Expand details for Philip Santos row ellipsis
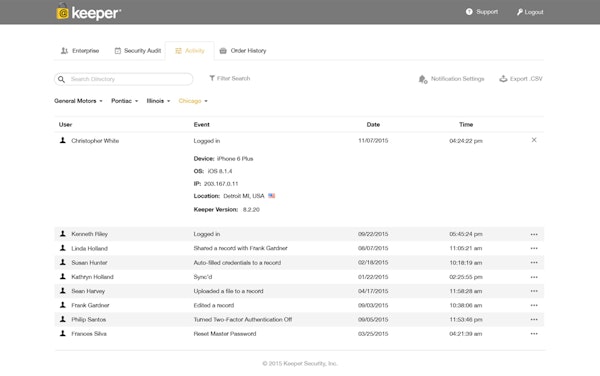The width and height of the screenshot is (600, 376). pos(534,319)
